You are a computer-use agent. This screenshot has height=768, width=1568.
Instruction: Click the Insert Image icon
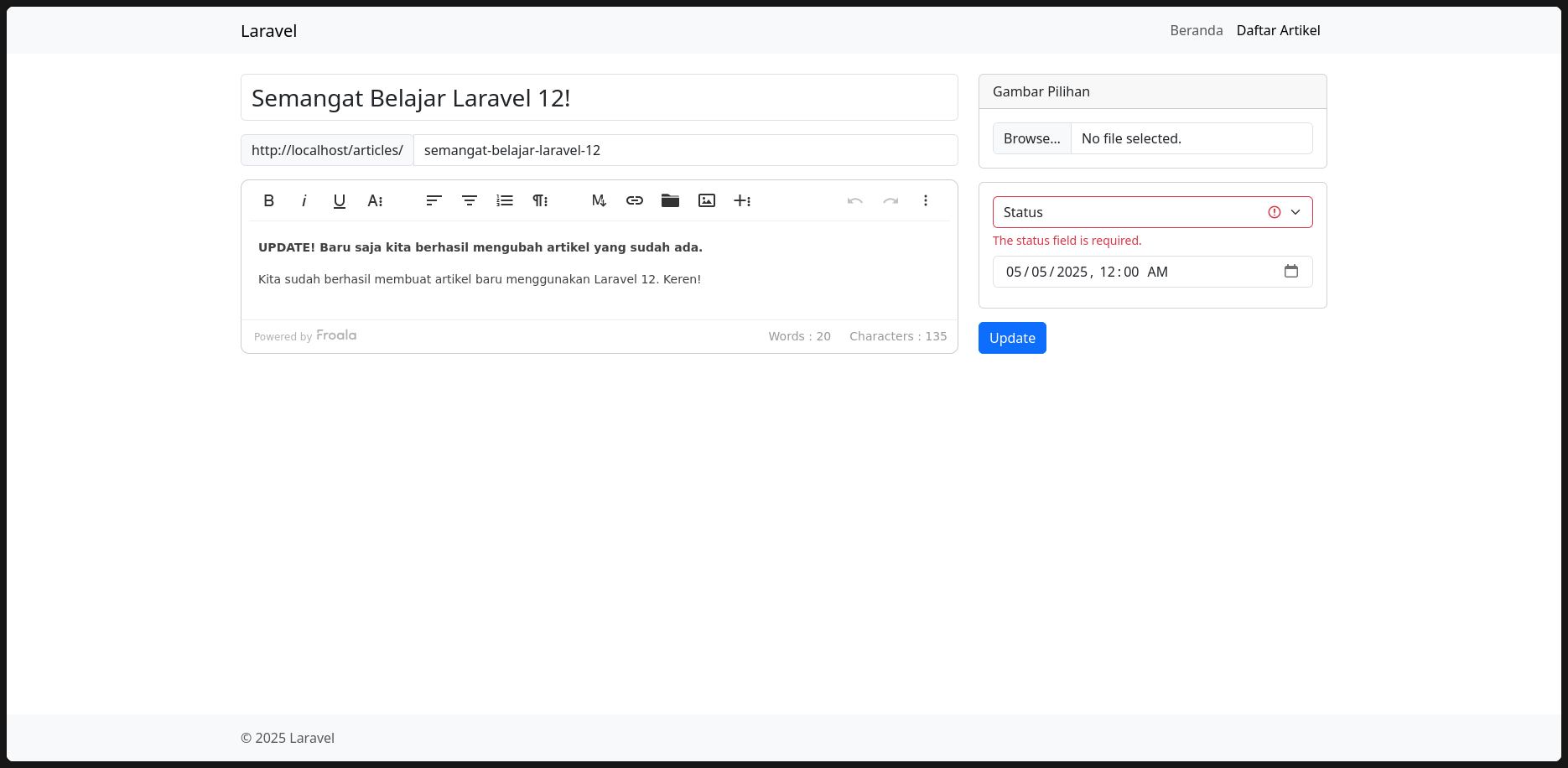[x=707, y=200]
